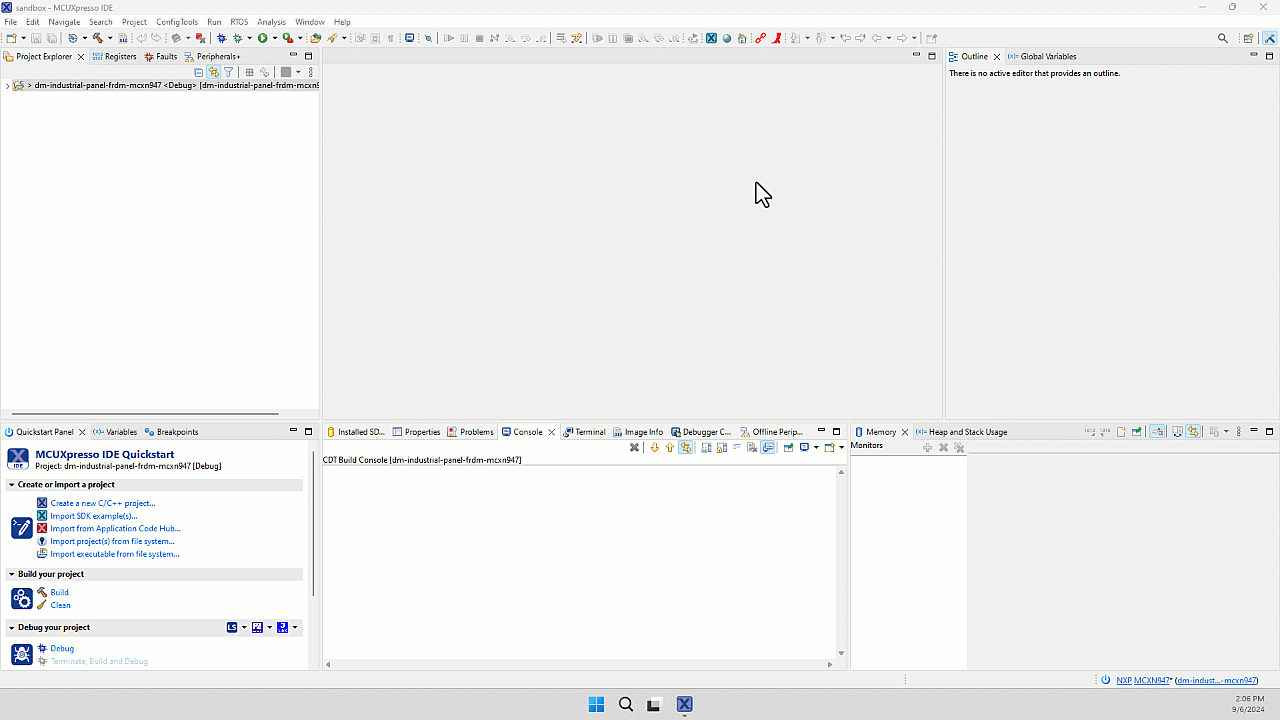Click the blue Debug bug icon in Quickstart
The image size is (1280, 720).
42,648
